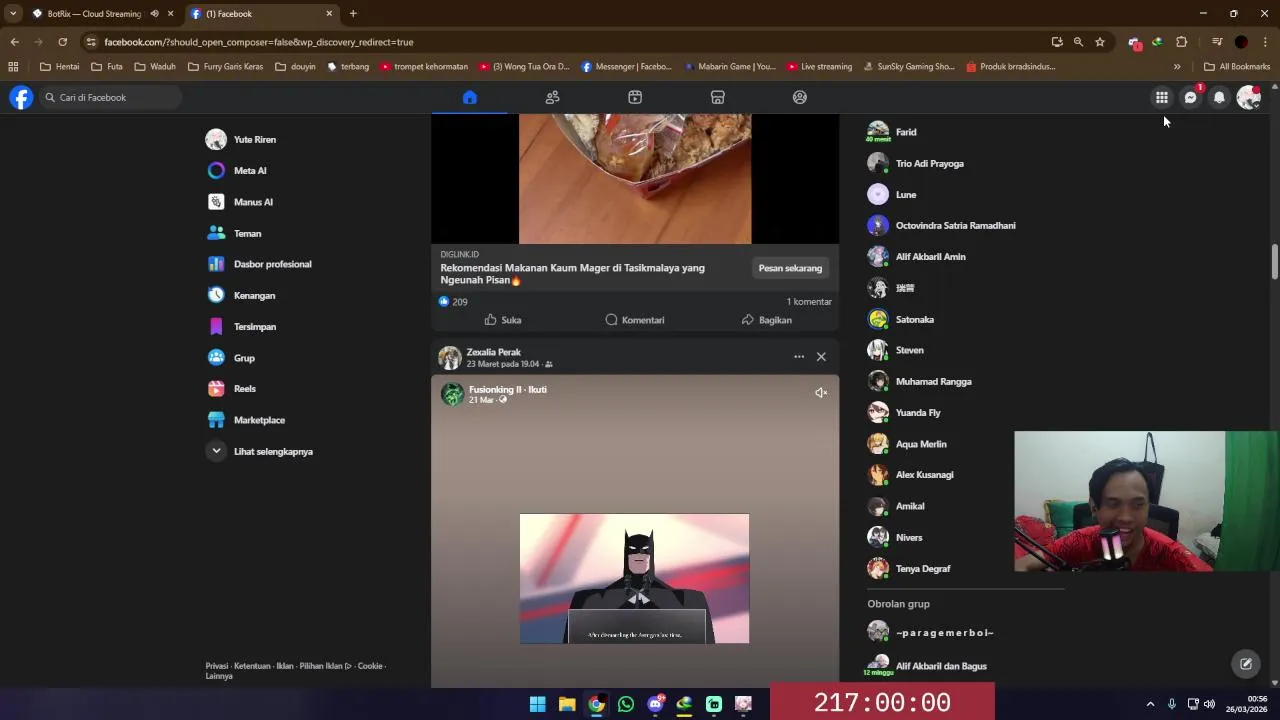
Task: Open the Windows Start menu
Action: click(537, 704)
